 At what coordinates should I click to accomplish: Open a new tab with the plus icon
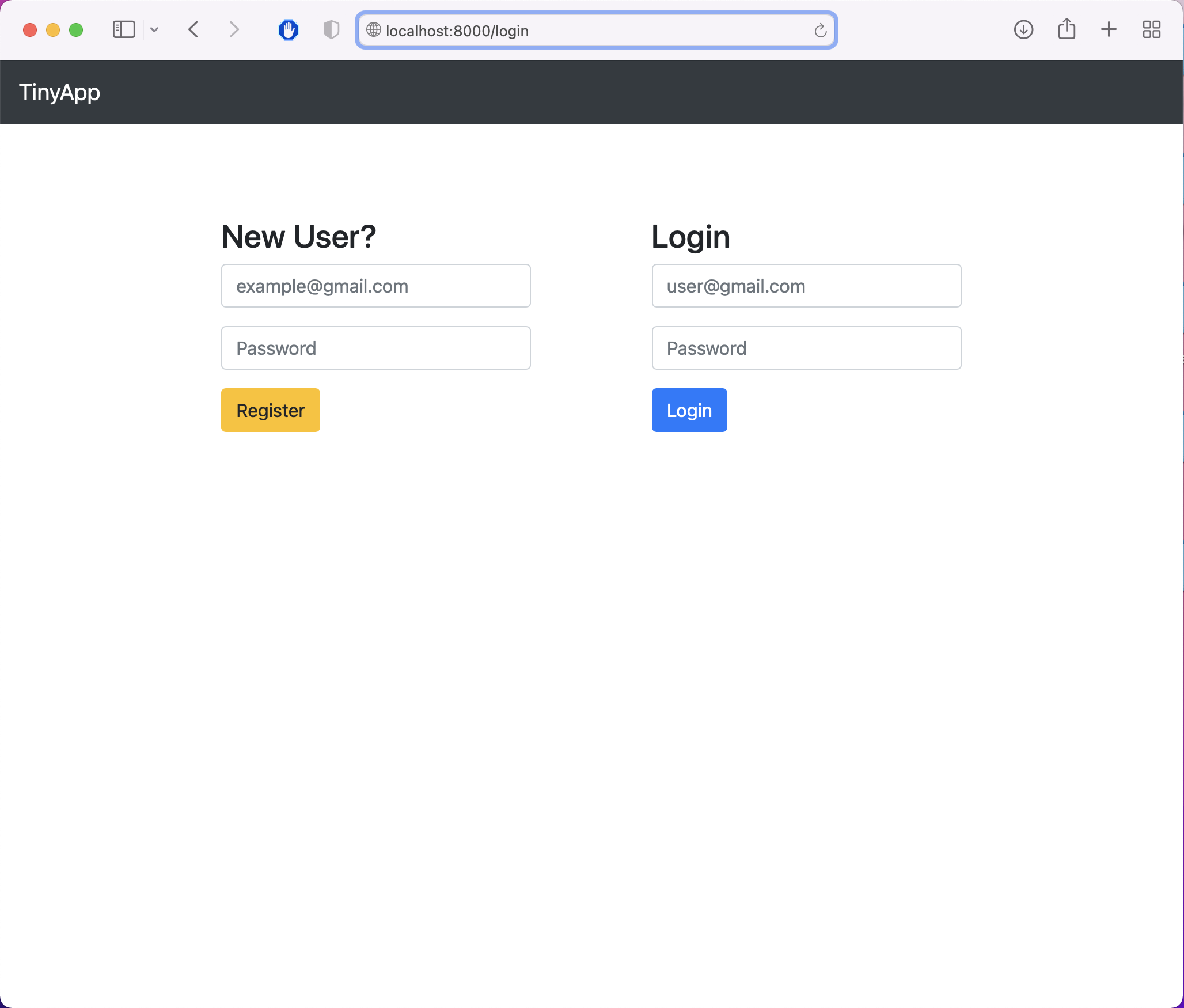[x=1109, y=30]
